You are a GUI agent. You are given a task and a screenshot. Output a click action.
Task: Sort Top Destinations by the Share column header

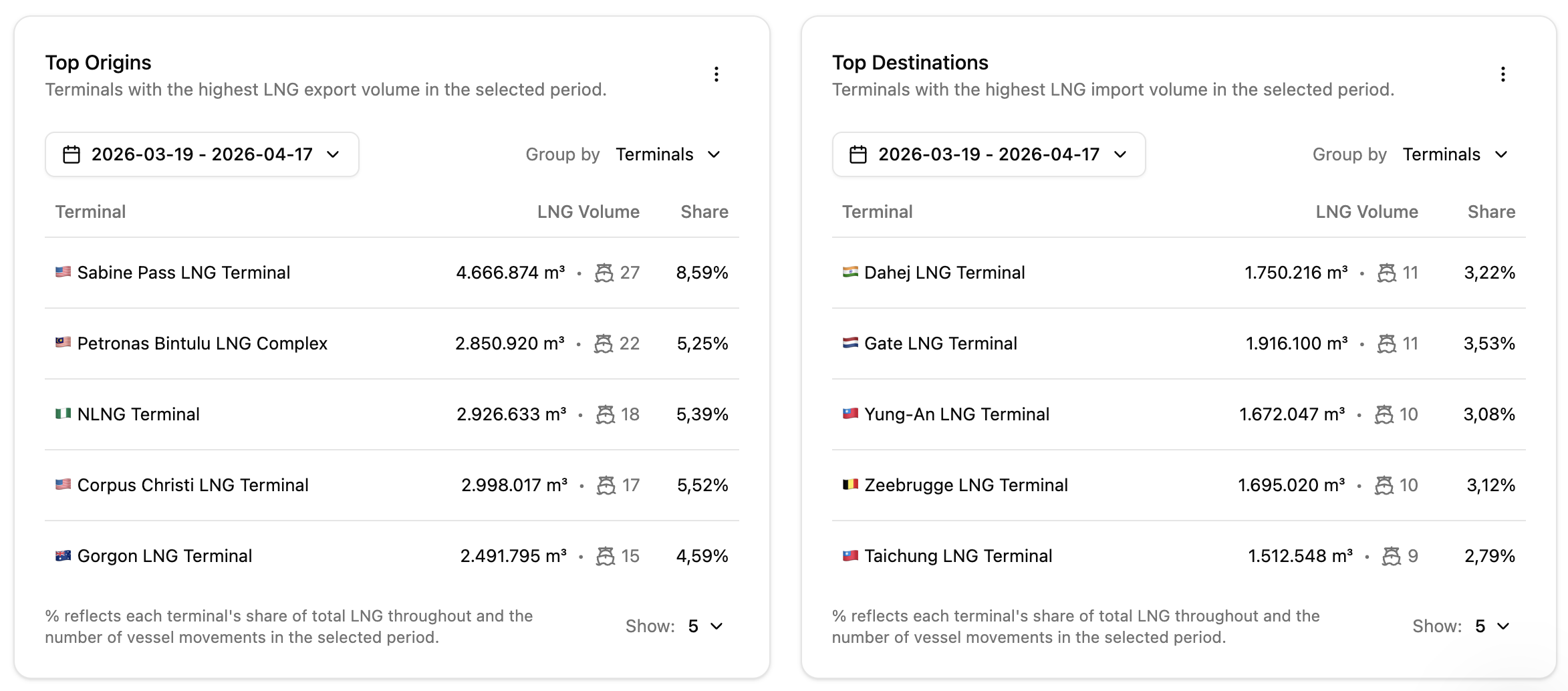pyautogui.click(x=1491, y=212)
